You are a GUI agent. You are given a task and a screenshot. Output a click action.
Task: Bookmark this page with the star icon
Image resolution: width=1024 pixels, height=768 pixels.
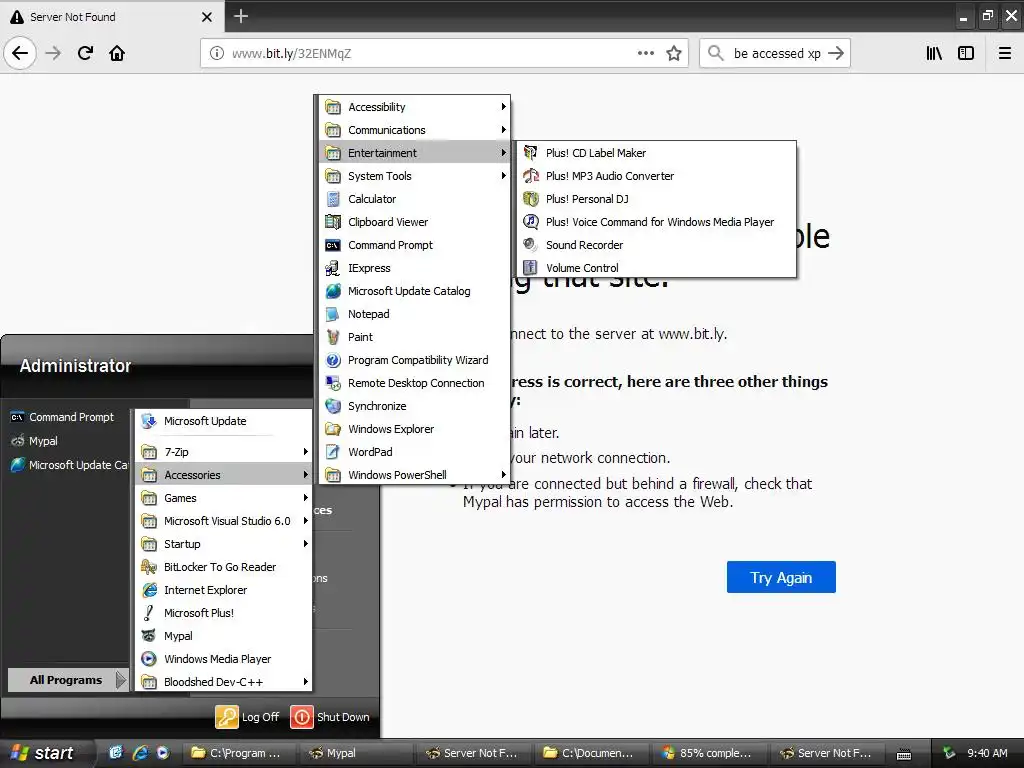pyautogui.click(x=674, y=53)
